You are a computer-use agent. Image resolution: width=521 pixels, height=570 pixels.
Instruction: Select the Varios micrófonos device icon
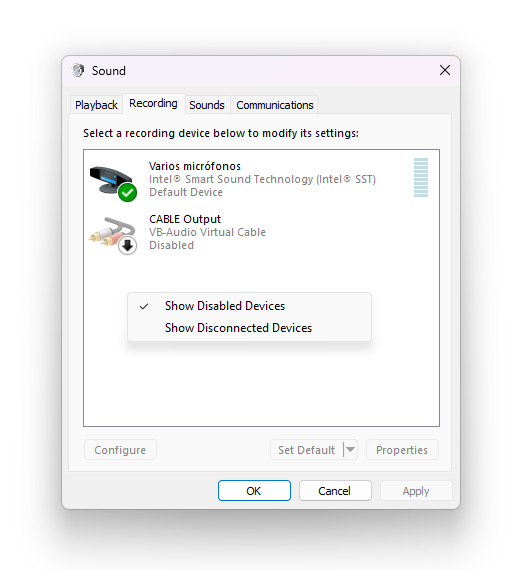tap(111, 181)
